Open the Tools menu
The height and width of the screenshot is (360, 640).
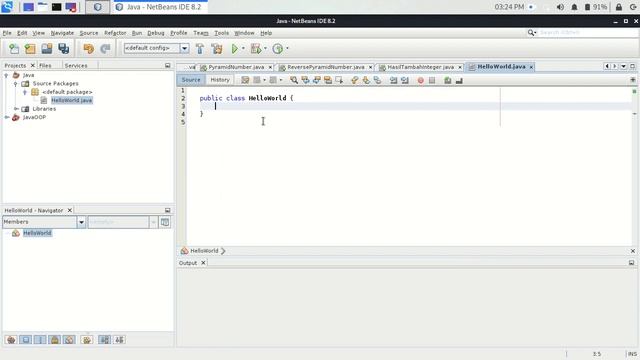pos(222,33)
